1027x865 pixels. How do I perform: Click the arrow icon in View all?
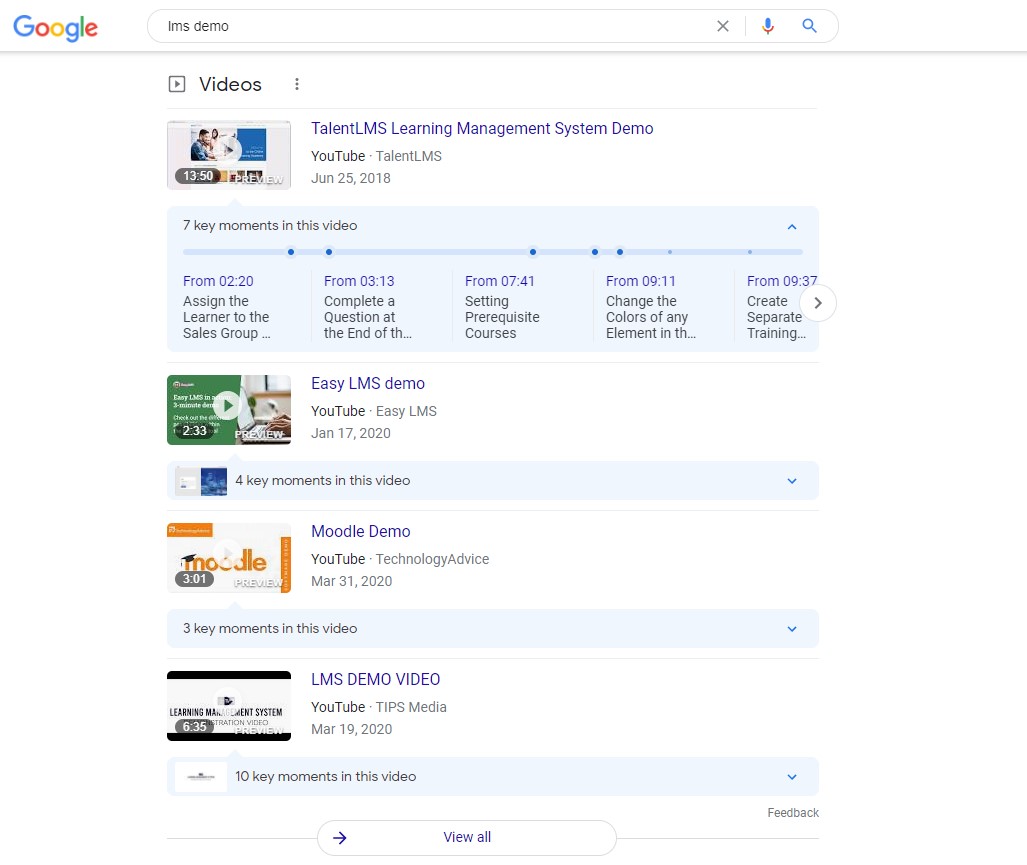pos(339,837)
